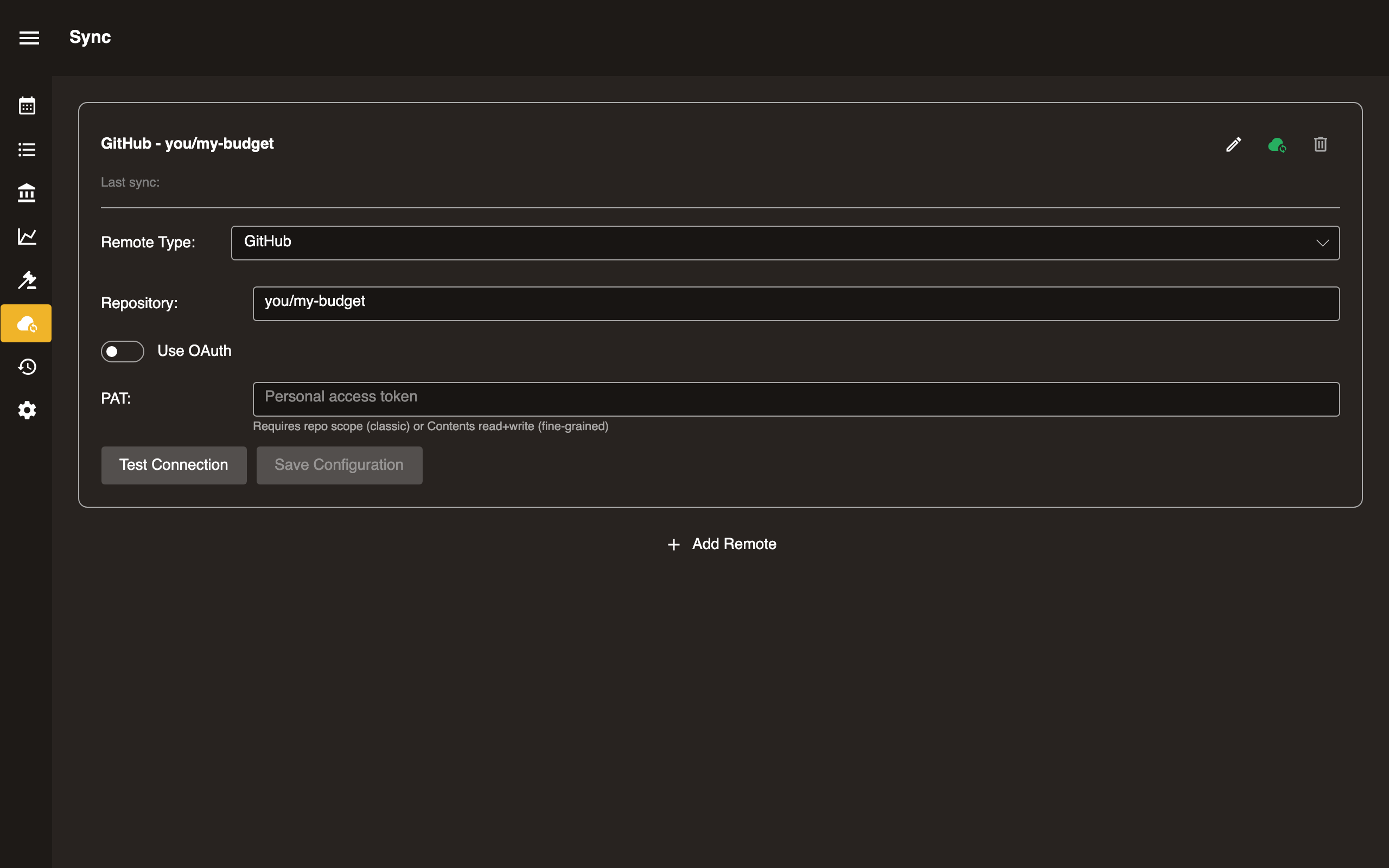
Task: Edit the GitHub remote using the pencil icon
Action: (x=1233, y=144)
